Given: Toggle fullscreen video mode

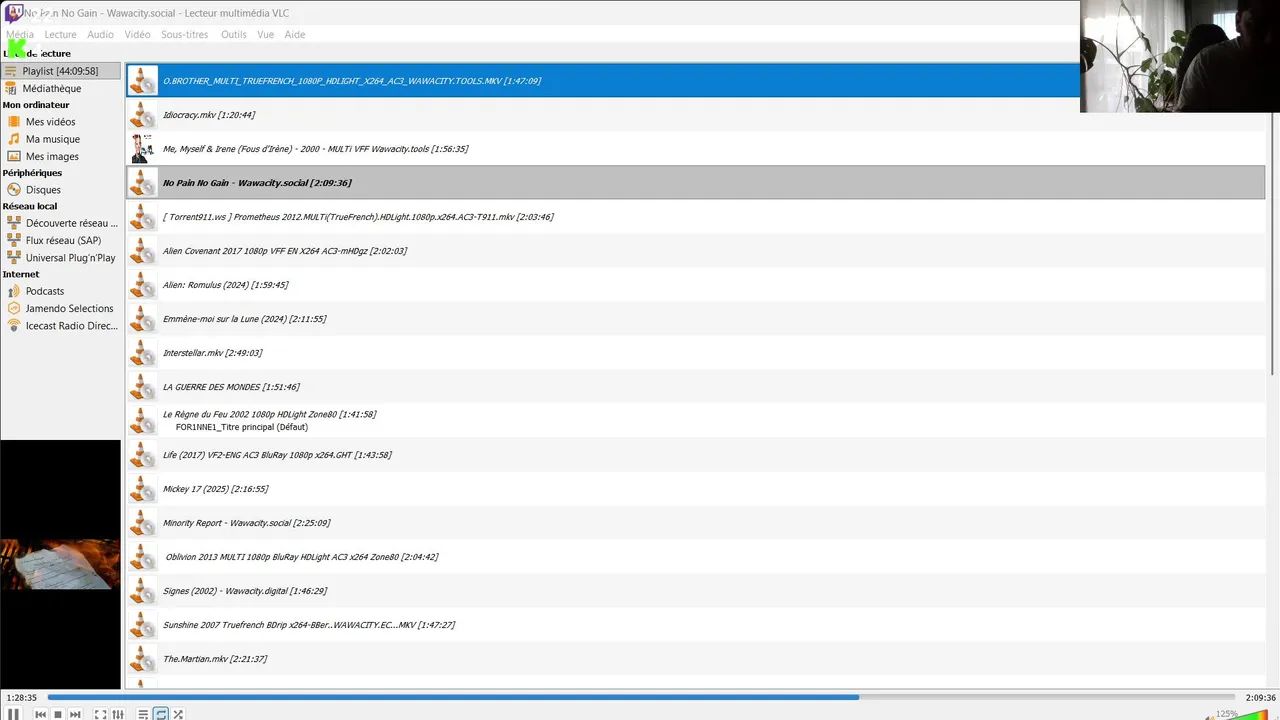Looking at the screenshot, I should click(100, 714).
